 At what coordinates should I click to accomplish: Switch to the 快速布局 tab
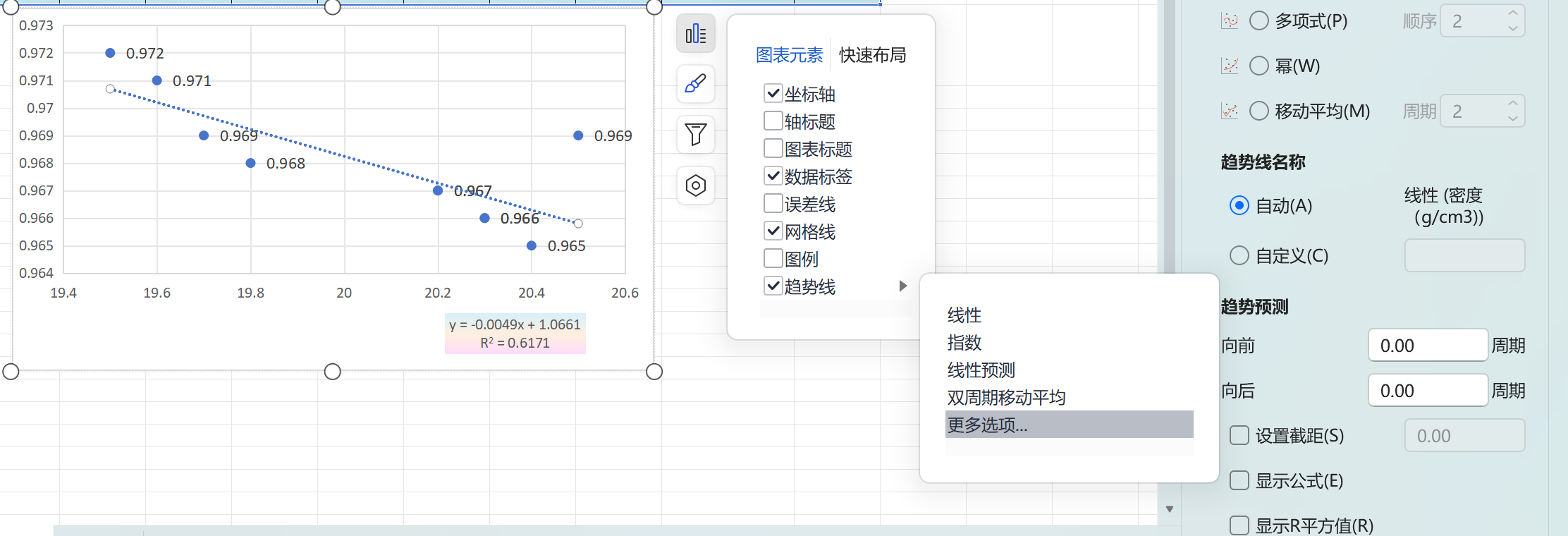[872, 55]
